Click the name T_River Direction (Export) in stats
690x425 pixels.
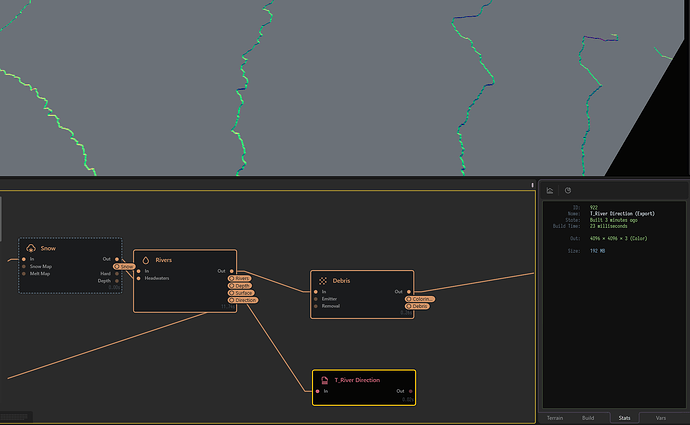[622, 214]
